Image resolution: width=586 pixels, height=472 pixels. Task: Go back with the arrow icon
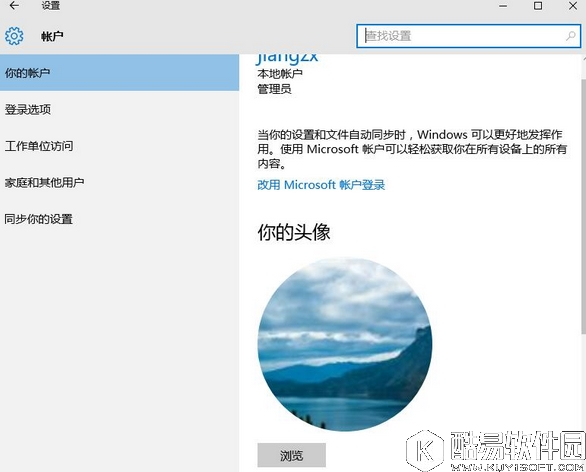coord(14,6)
